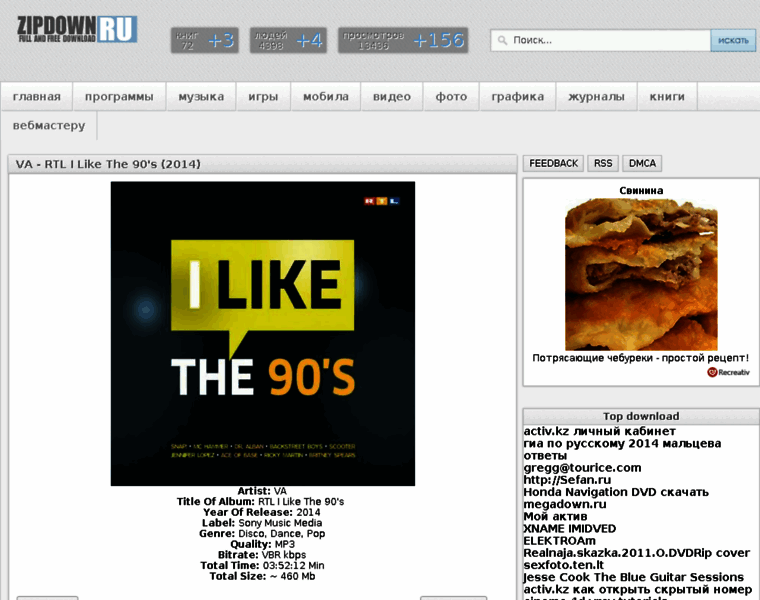Open the RSS feed button
Screen dimensions: 760x600
603,163
